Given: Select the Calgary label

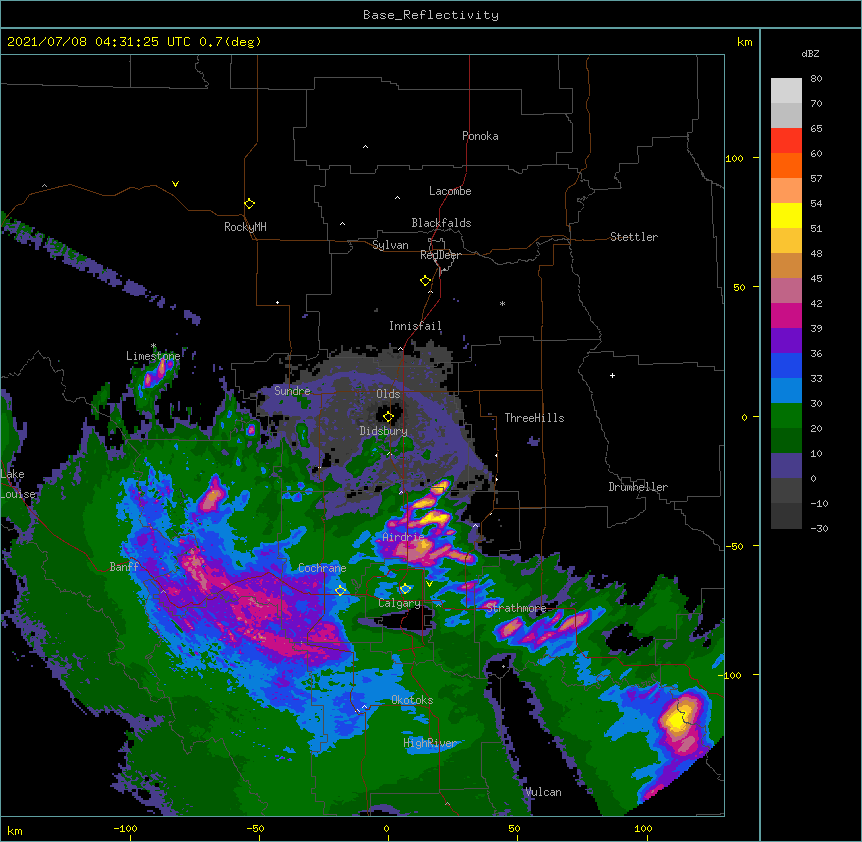Looking at the screenshot, I should (x=400, y=603).
